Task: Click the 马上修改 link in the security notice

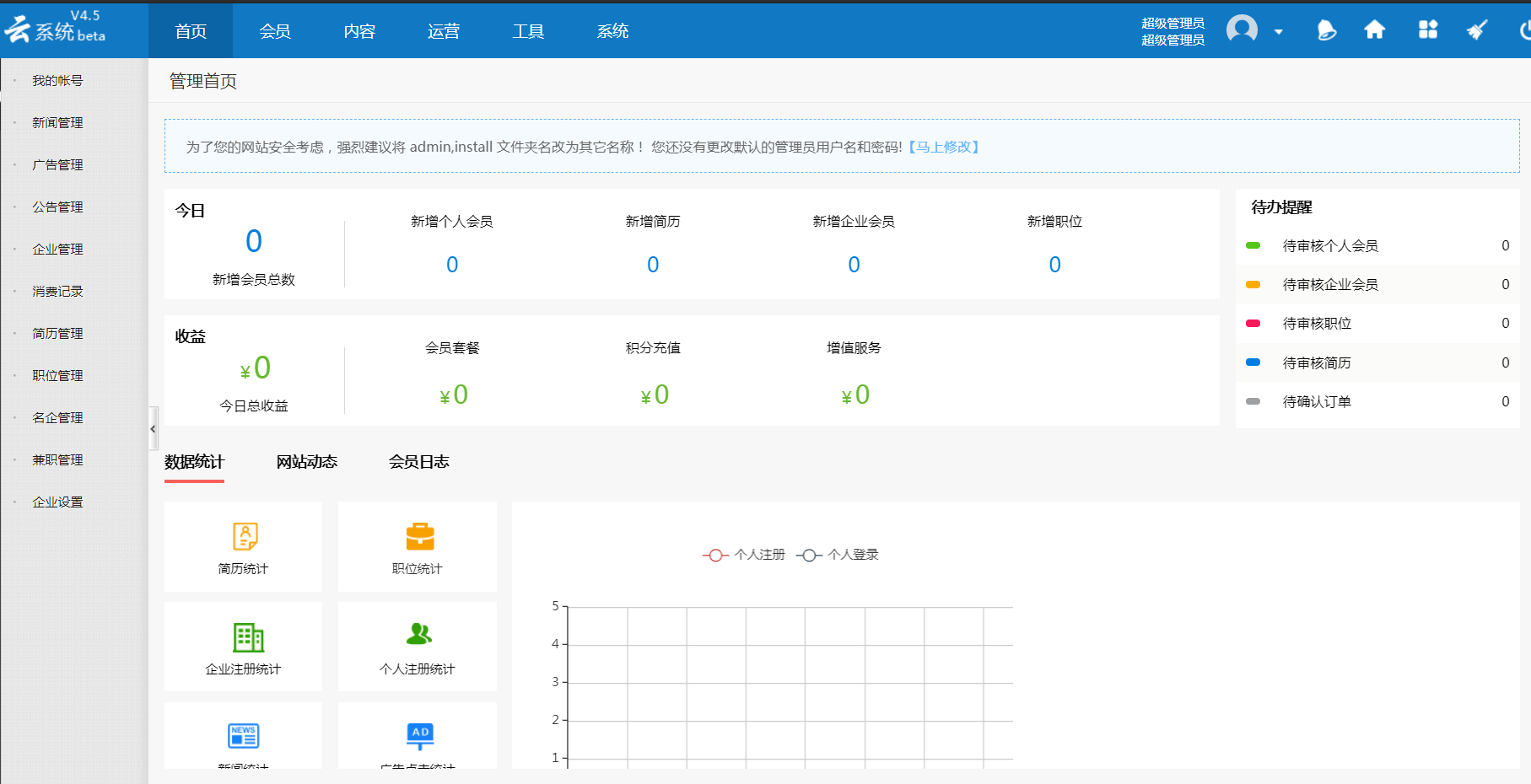Action: (944, 146)
